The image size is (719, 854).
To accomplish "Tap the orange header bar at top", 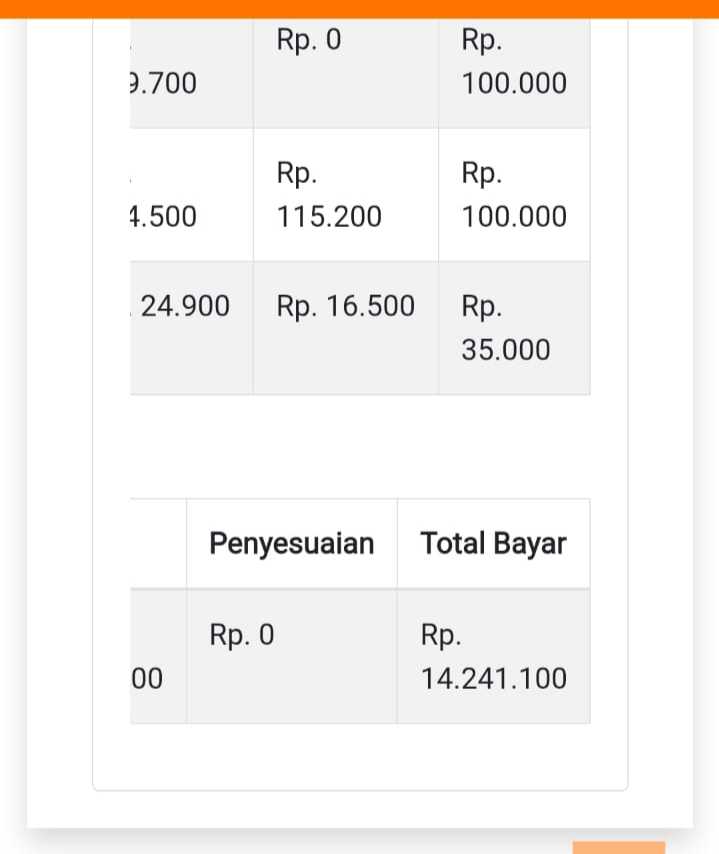I will click(359, 8).
